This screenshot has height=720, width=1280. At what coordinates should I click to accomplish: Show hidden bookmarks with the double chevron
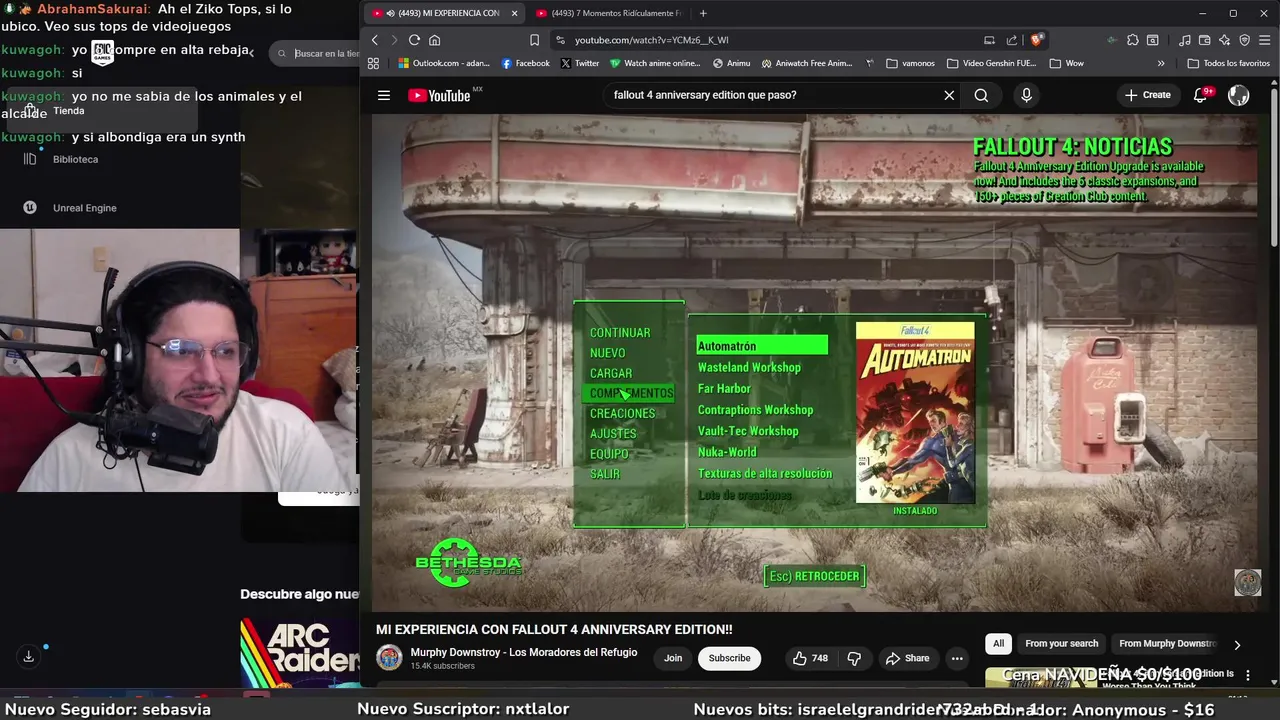click(1161, 63)
